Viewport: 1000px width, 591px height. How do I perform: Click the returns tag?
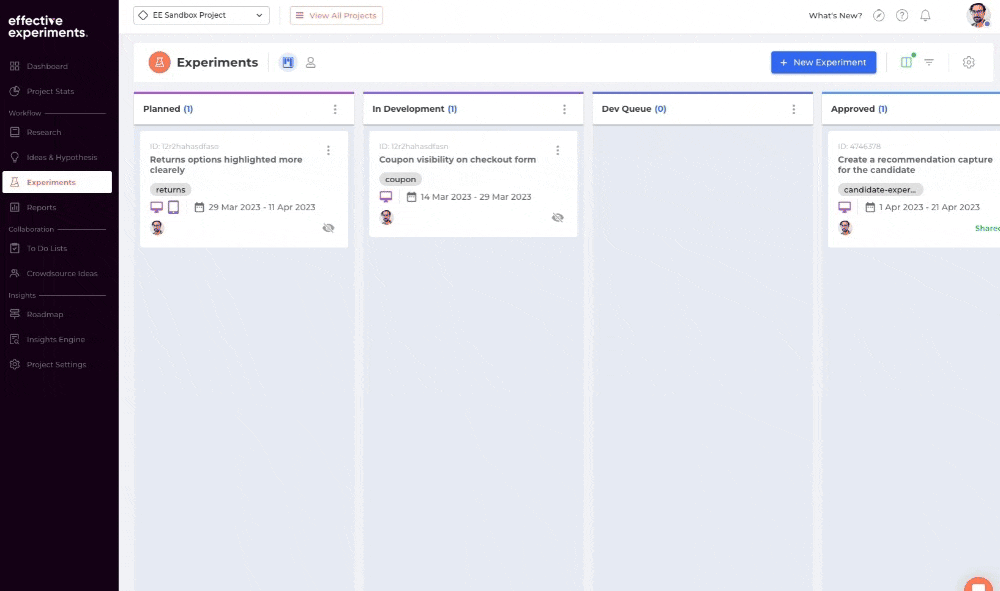170,189
